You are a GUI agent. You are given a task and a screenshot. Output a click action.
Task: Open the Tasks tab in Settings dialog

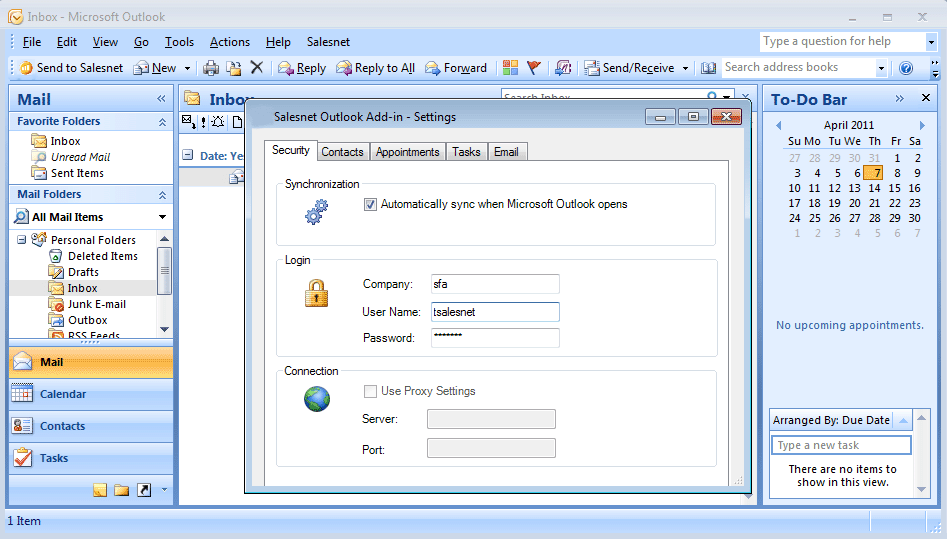(x=466, y=152)
